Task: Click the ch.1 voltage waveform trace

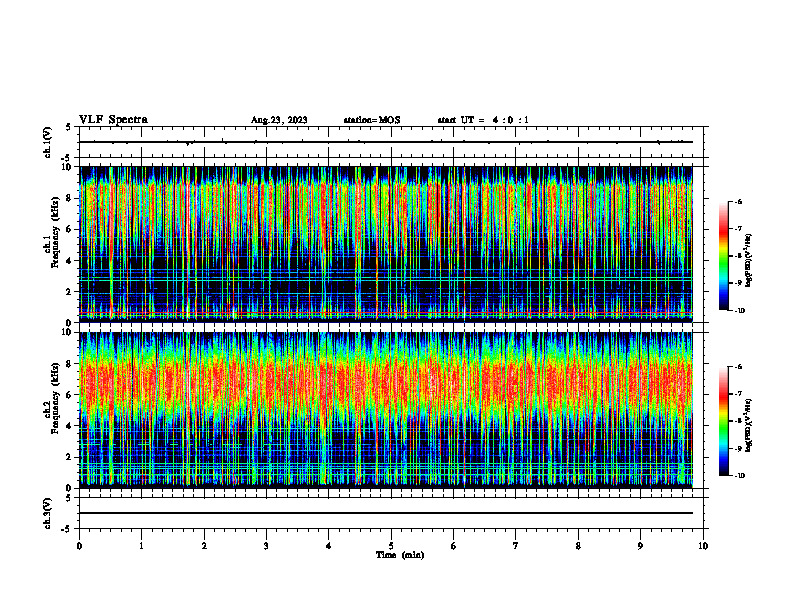Action: pyautogui.click(x=386, y=142)
